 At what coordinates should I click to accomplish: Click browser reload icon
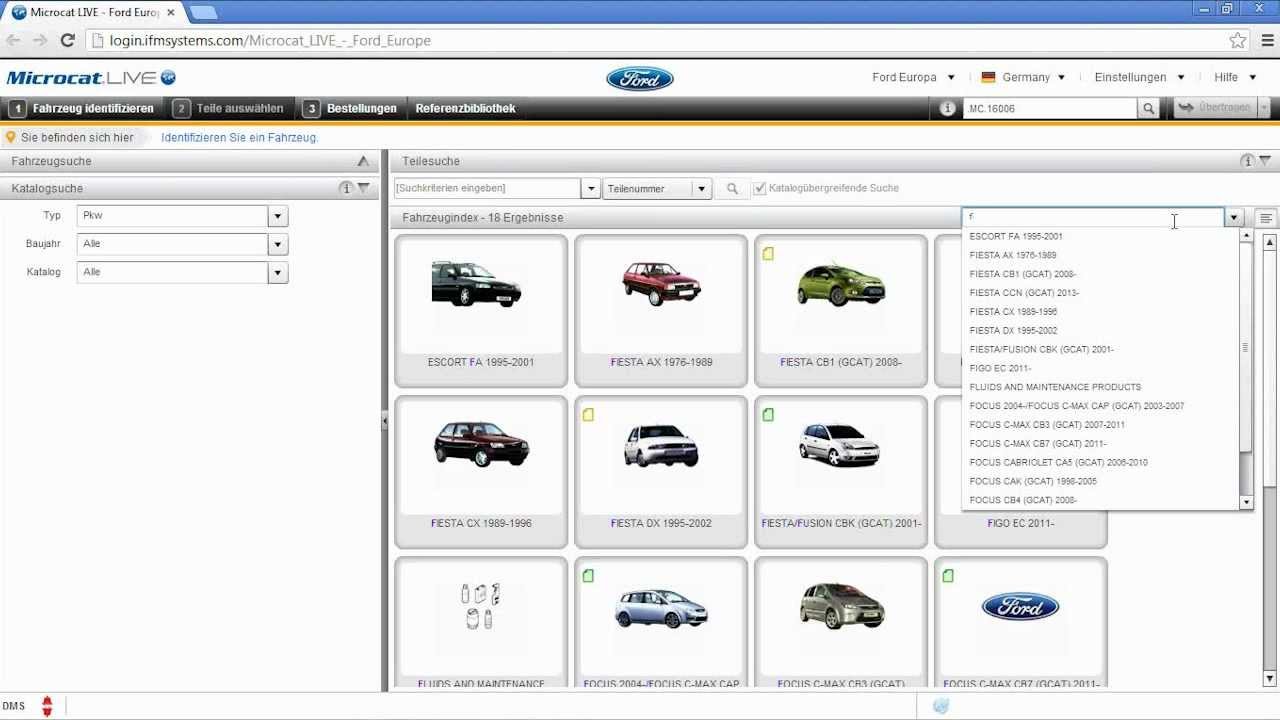[x=68, y=40]
